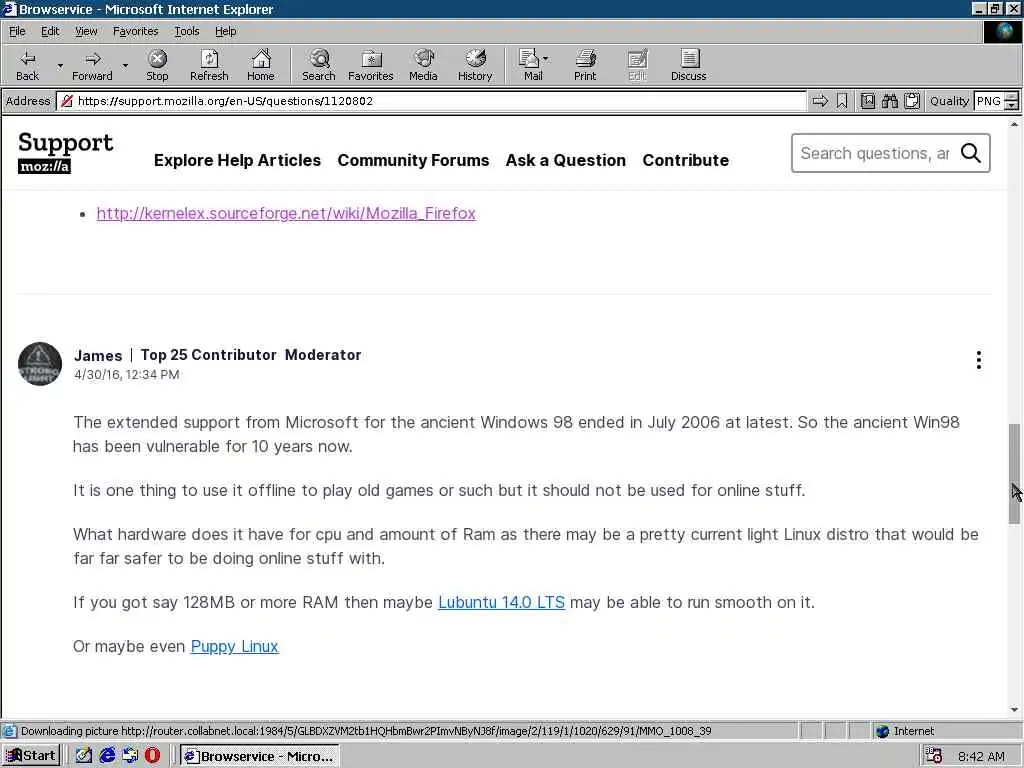The height and width of the screenshot is (768, 1024).
Task: Click the page scrollbar down arrow
Action: click(1014, 711)
